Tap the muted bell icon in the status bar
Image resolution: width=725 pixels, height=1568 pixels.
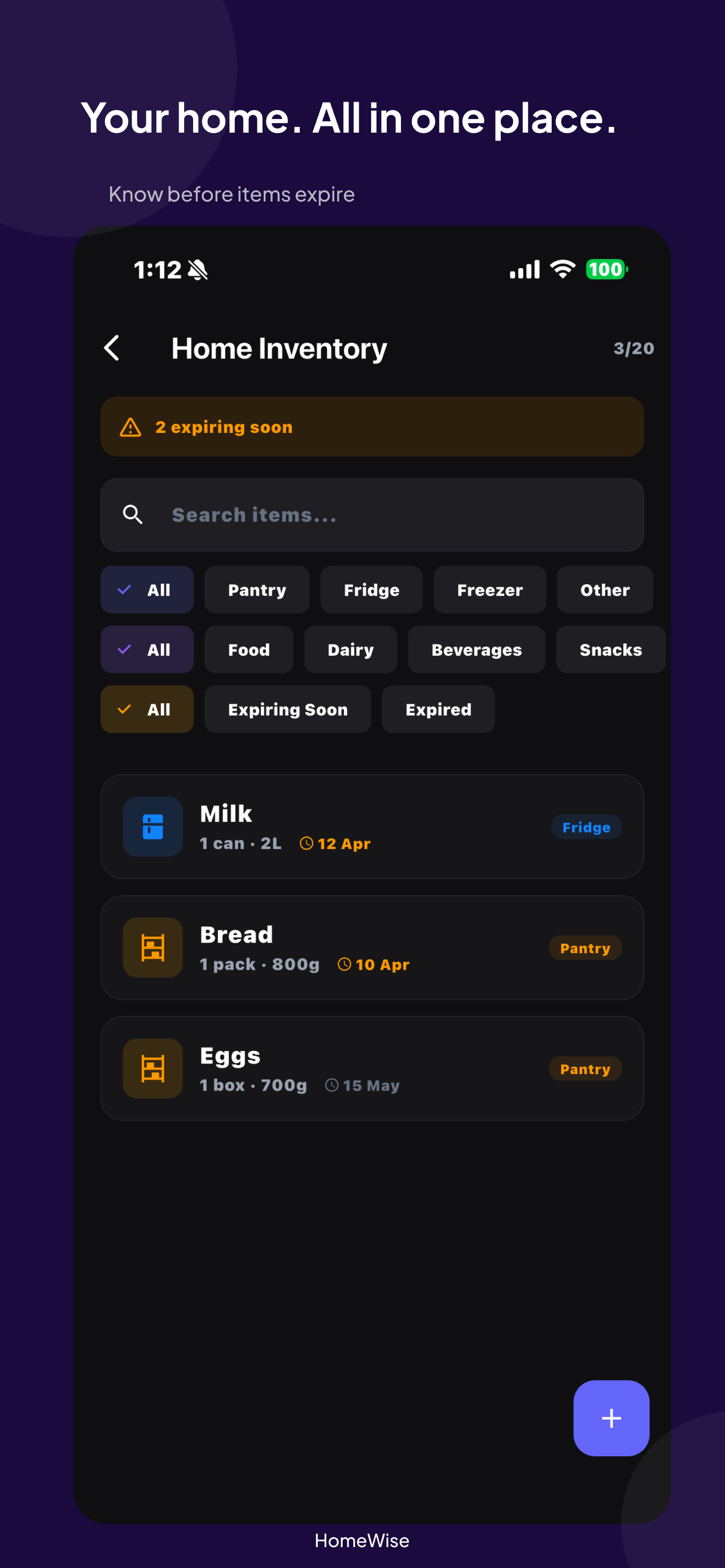point(197,270)
